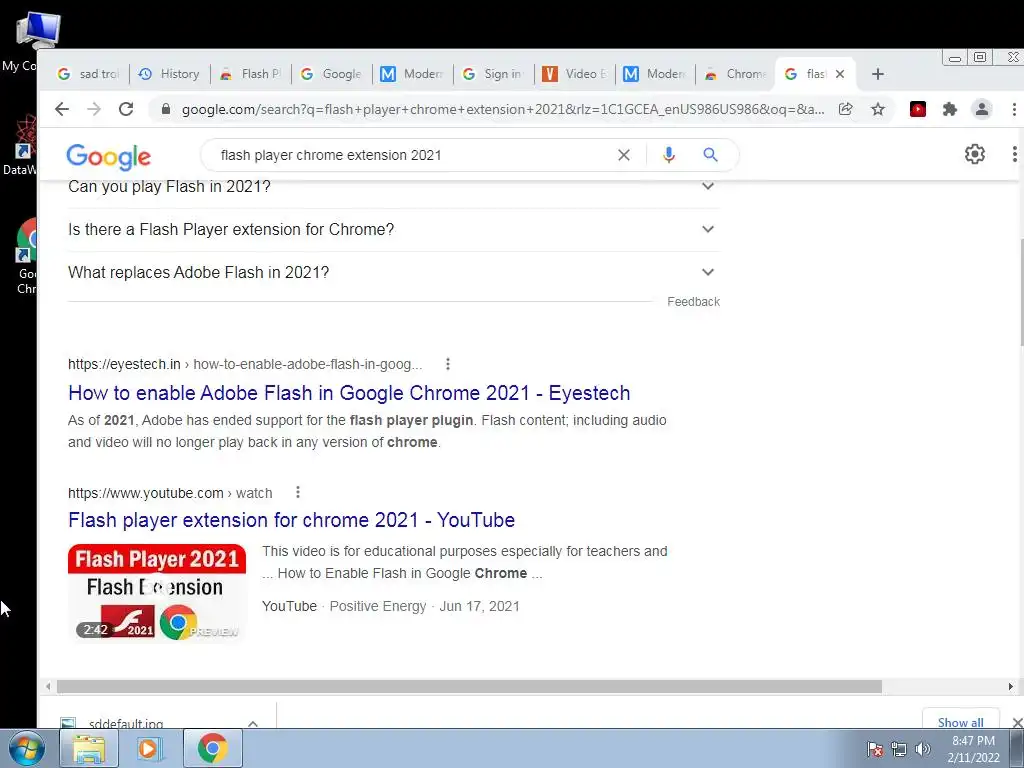Screen dimensions: 1024x768
Task: Open options for YouTube result
Action: (298, 492)
